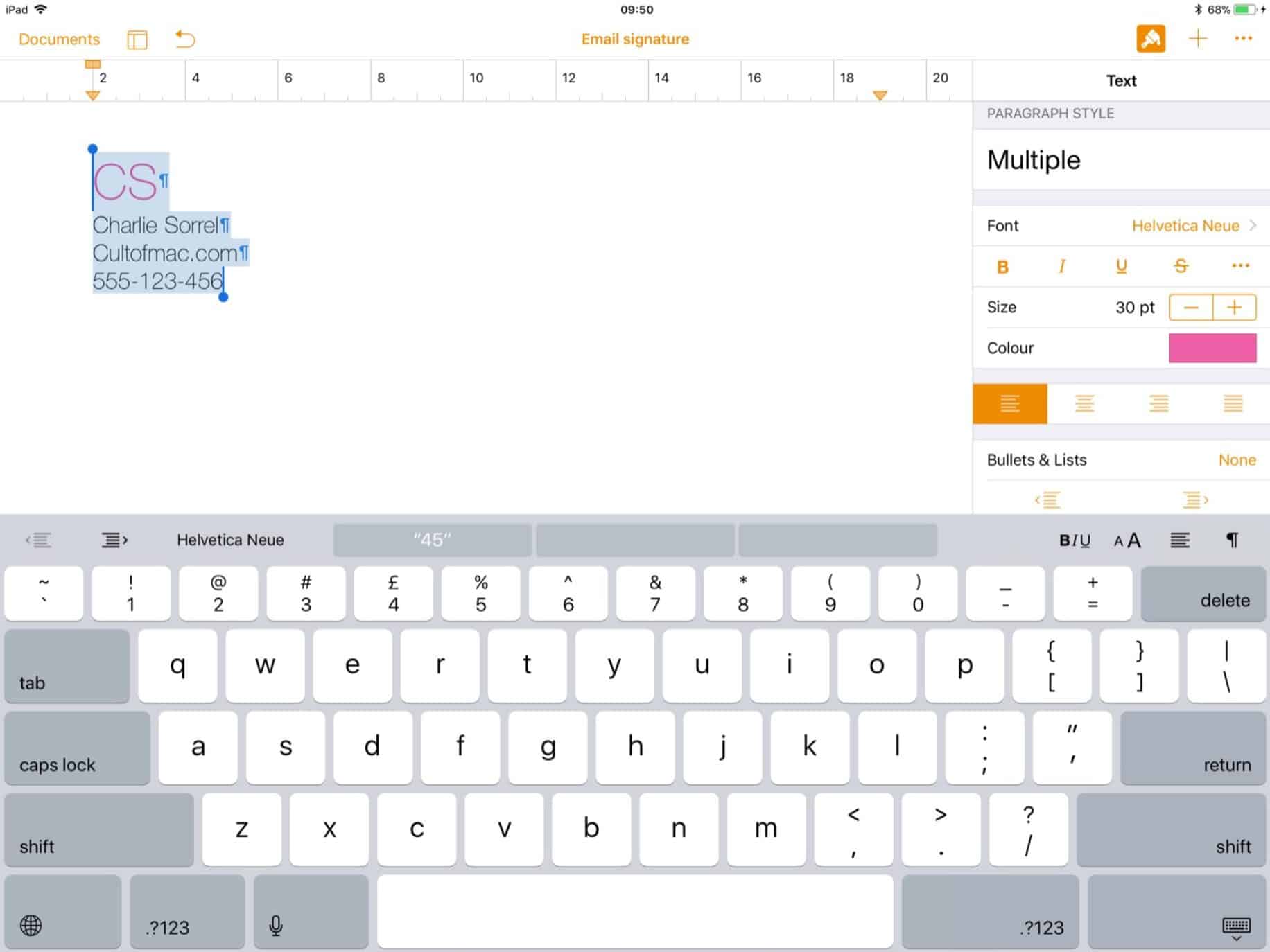This screenshot has height=952, width=1270.
Task: Open the More options ellipsis menu
Action: click(1244, 39)
